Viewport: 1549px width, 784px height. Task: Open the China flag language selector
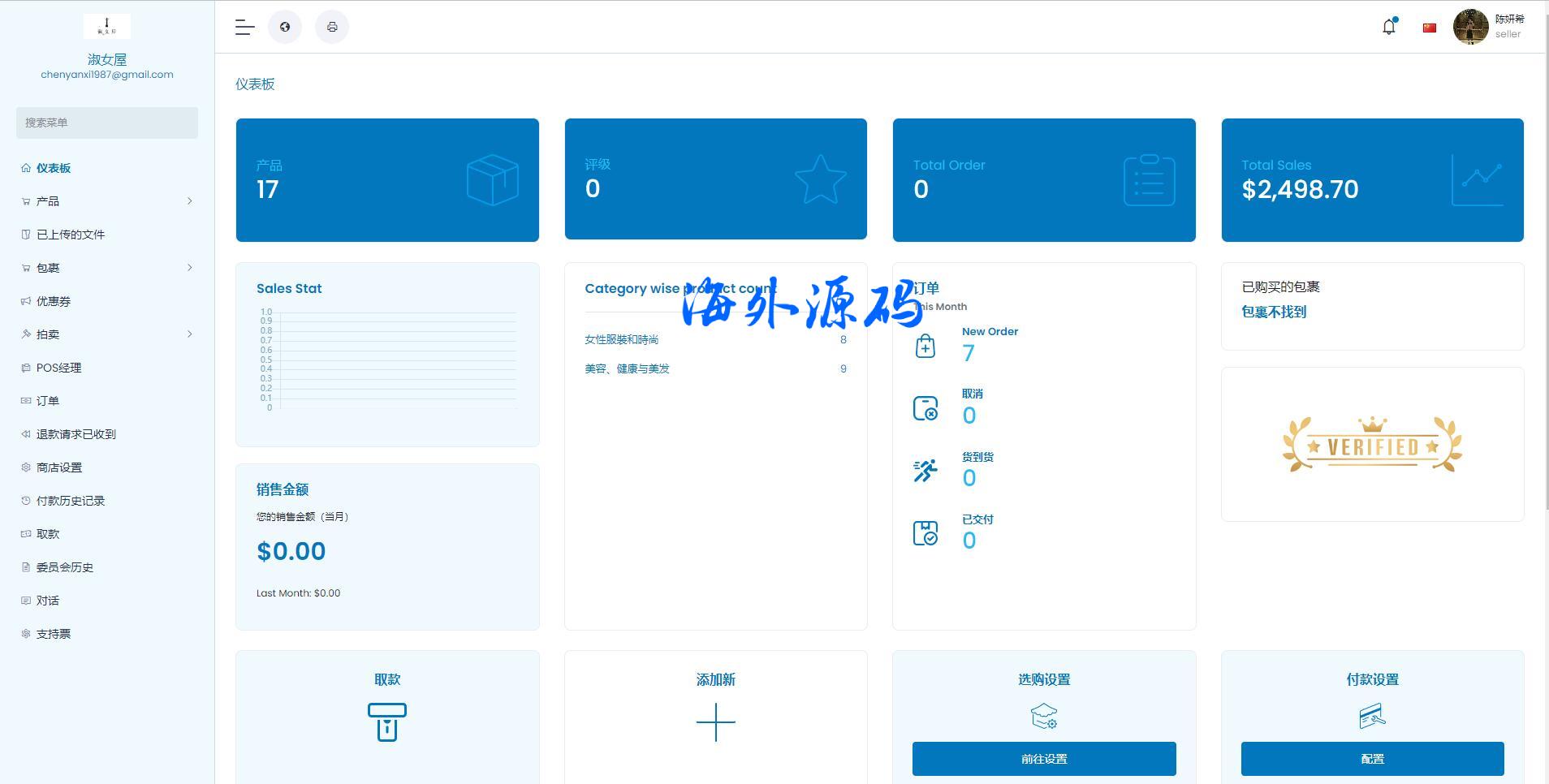click(1430, 28)
